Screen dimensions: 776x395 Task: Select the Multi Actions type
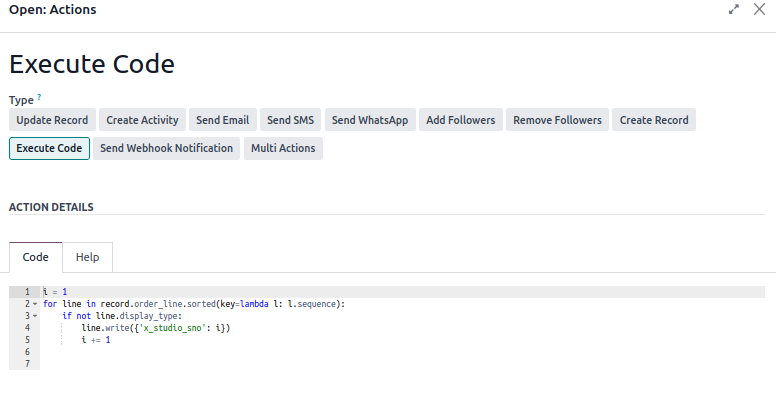tap(283, 148)
